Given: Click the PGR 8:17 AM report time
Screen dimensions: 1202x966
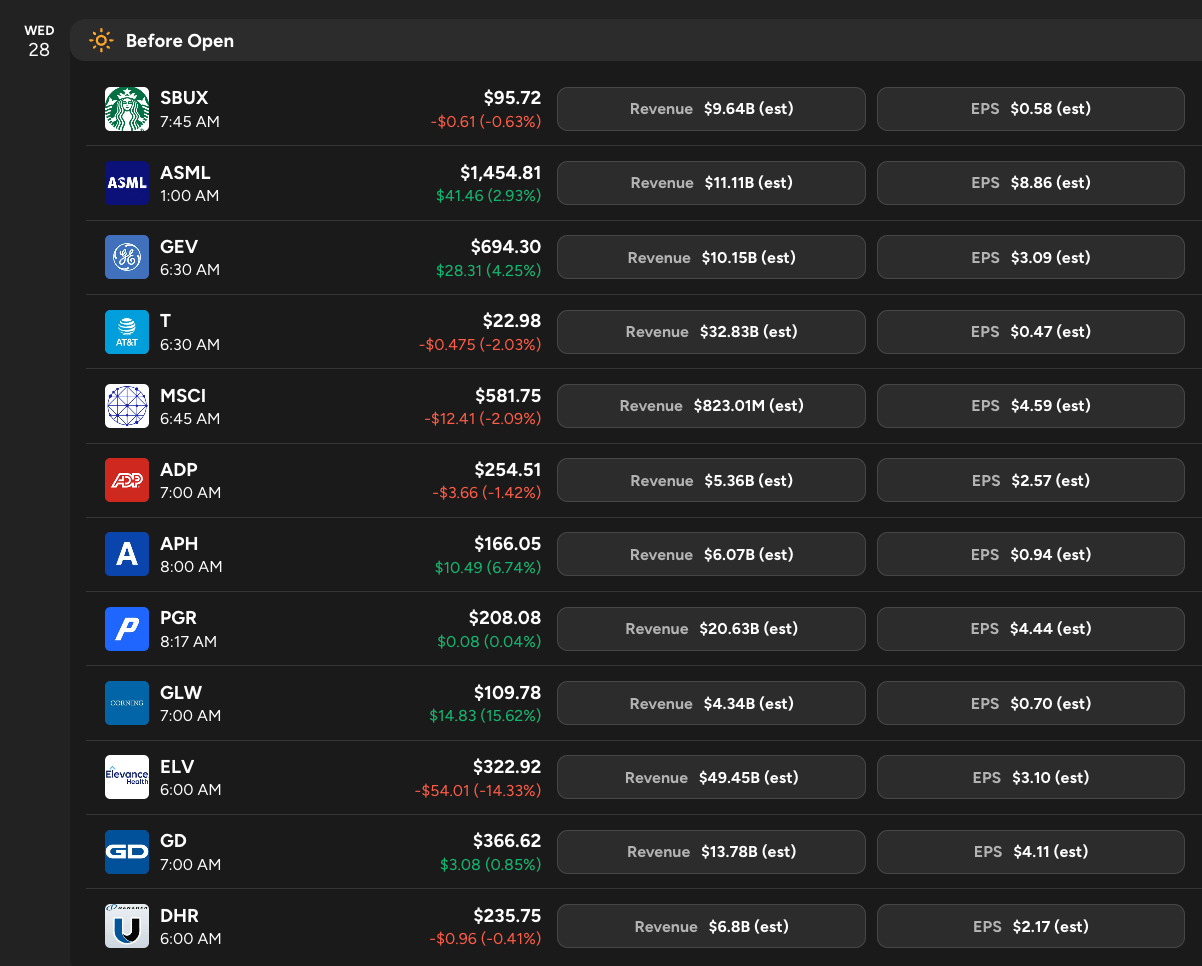Looking at the screenshot, I should click(x=188, y=641).
